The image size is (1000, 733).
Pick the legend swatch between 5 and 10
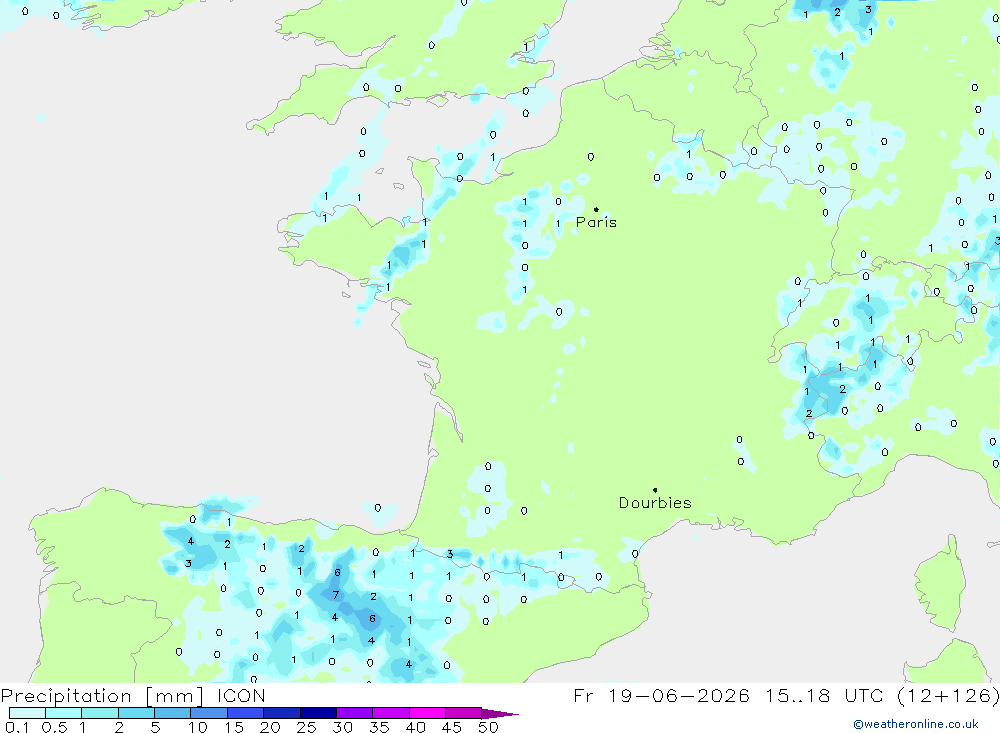(x=172, y=713)
